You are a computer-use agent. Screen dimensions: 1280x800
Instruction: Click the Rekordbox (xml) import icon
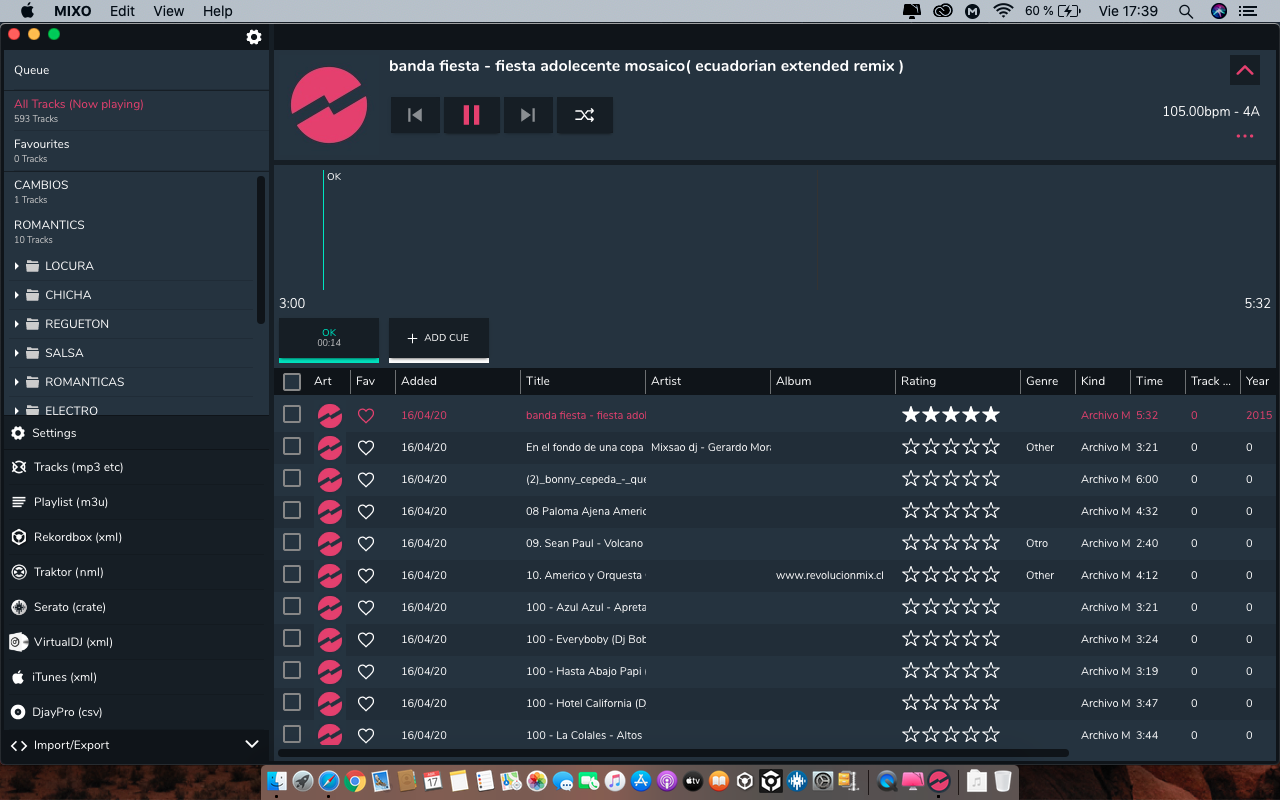(x=18, y=537)
